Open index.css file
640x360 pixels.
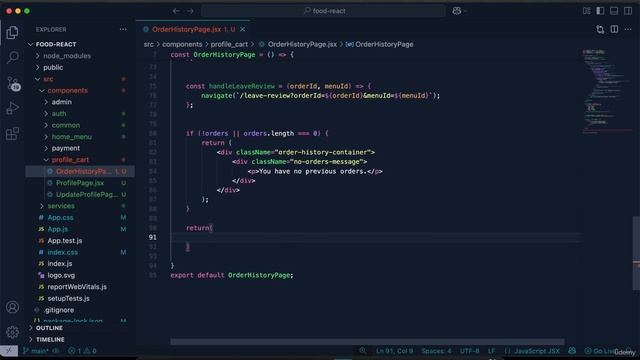80,252
